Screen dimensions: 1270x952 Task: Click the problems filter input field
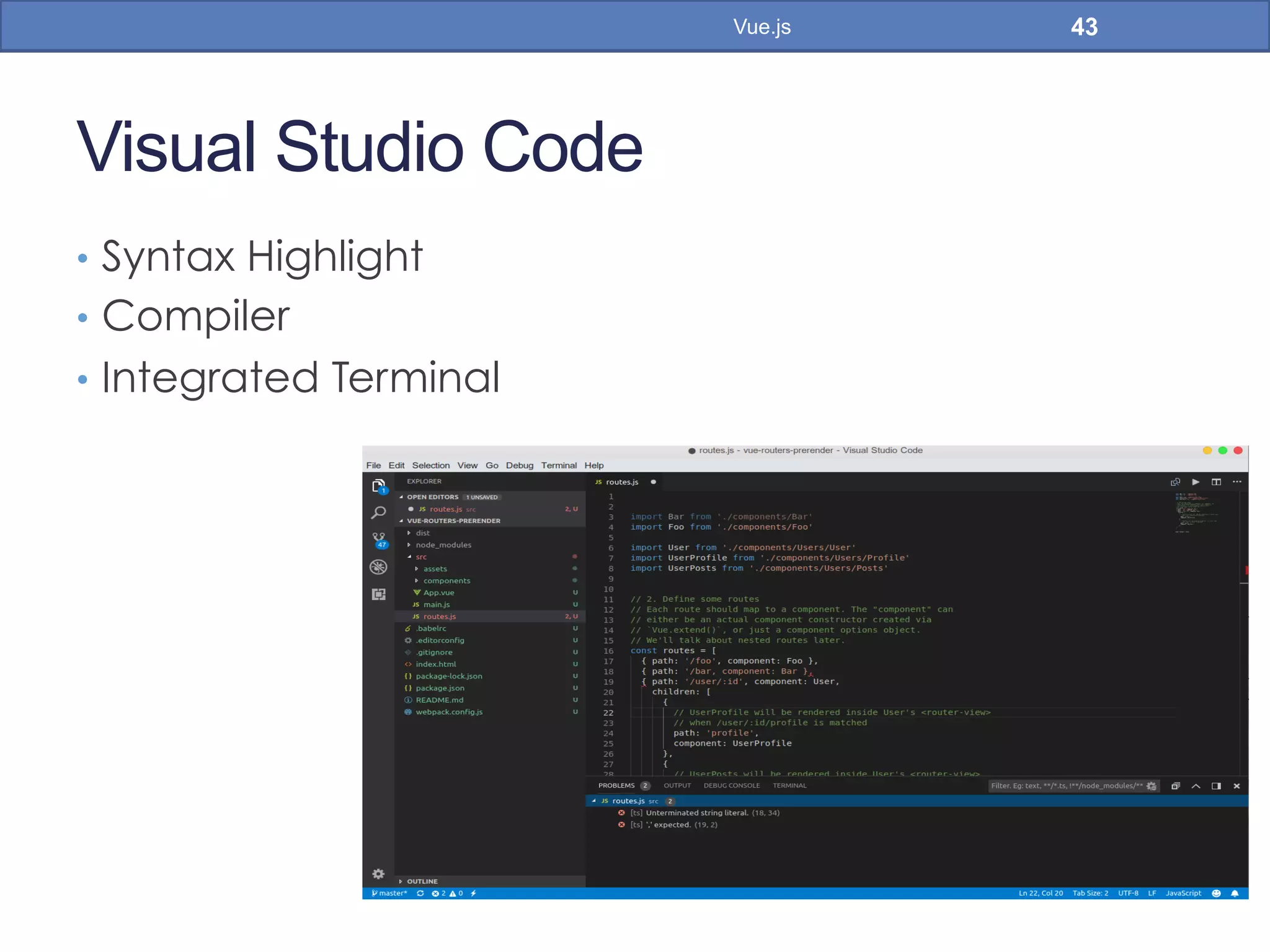coord(1065,786)
